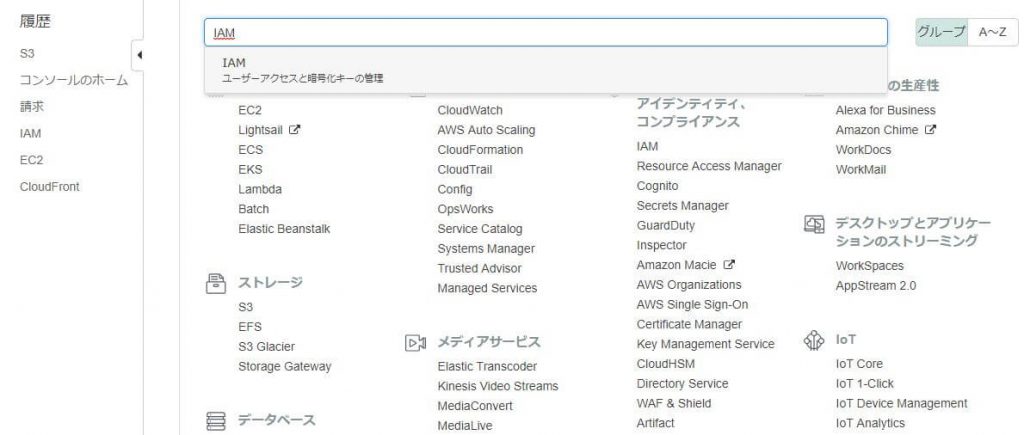Open ECS service

251,150
